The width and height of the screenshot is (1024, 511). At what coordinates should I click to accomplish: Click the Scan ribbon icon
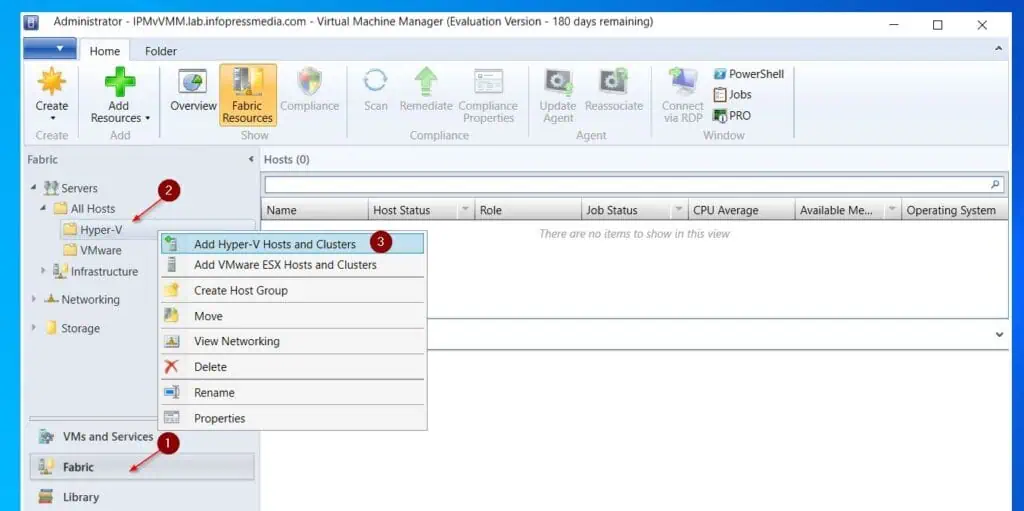(x=376, y=82)
